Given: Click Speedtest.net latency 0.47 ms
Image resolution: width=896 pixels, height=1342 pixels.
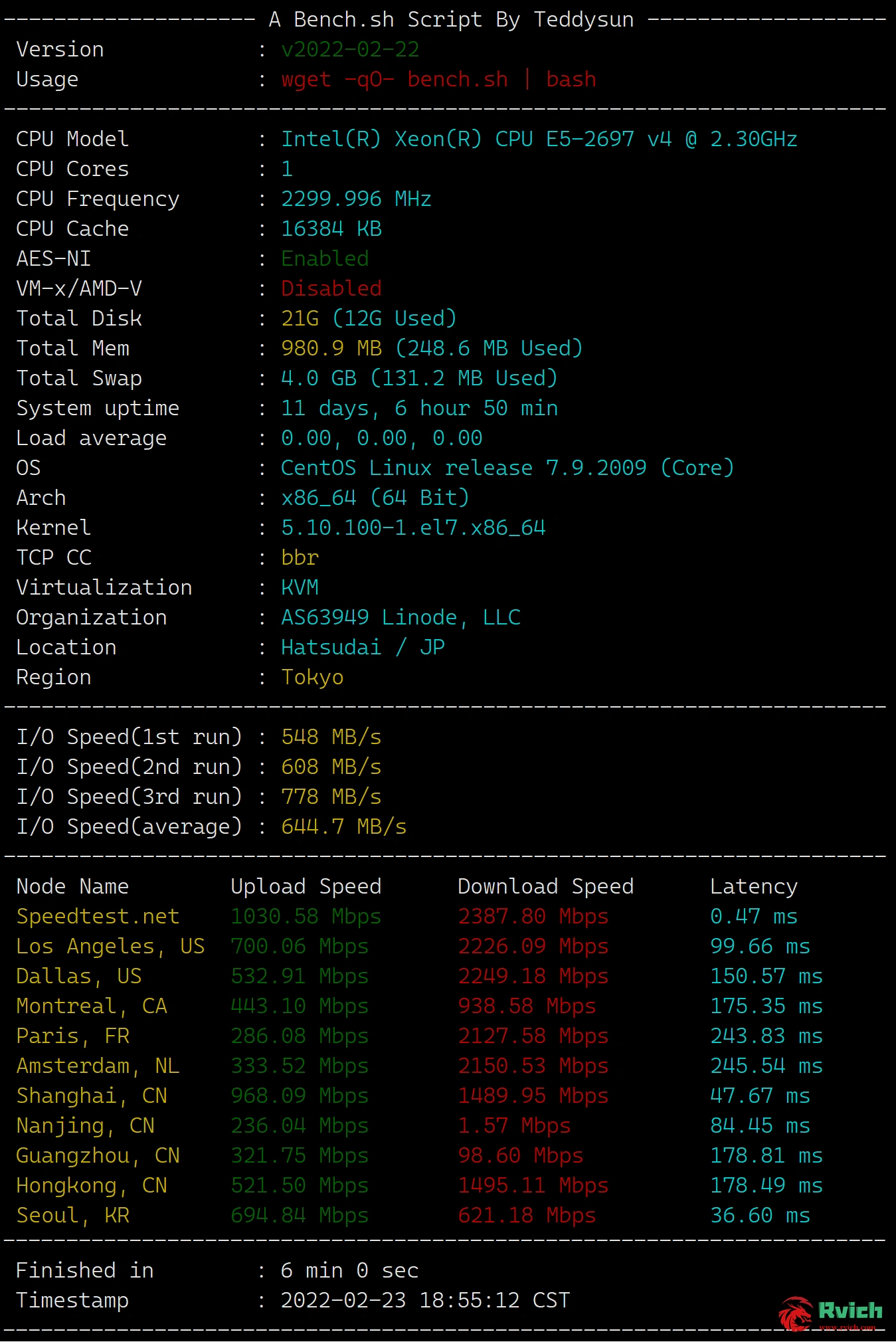Looking at the screenshot, I should pos(754,916).
